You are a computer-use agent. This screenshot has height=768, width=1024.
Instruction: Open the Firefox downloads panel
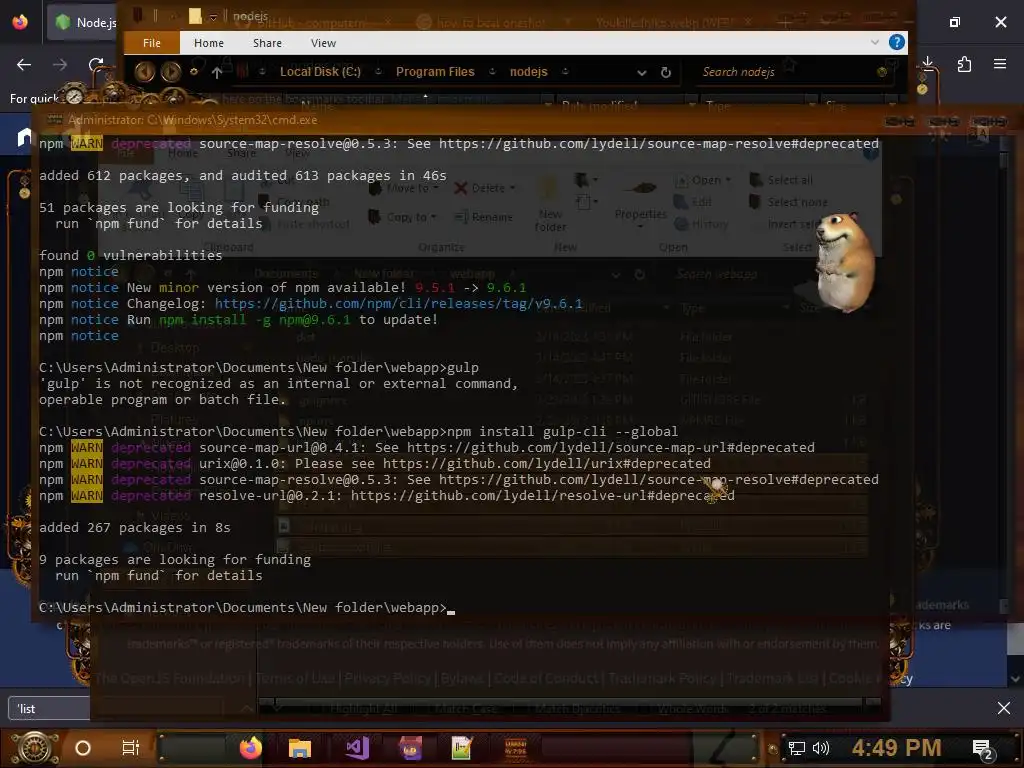point(927,63)
